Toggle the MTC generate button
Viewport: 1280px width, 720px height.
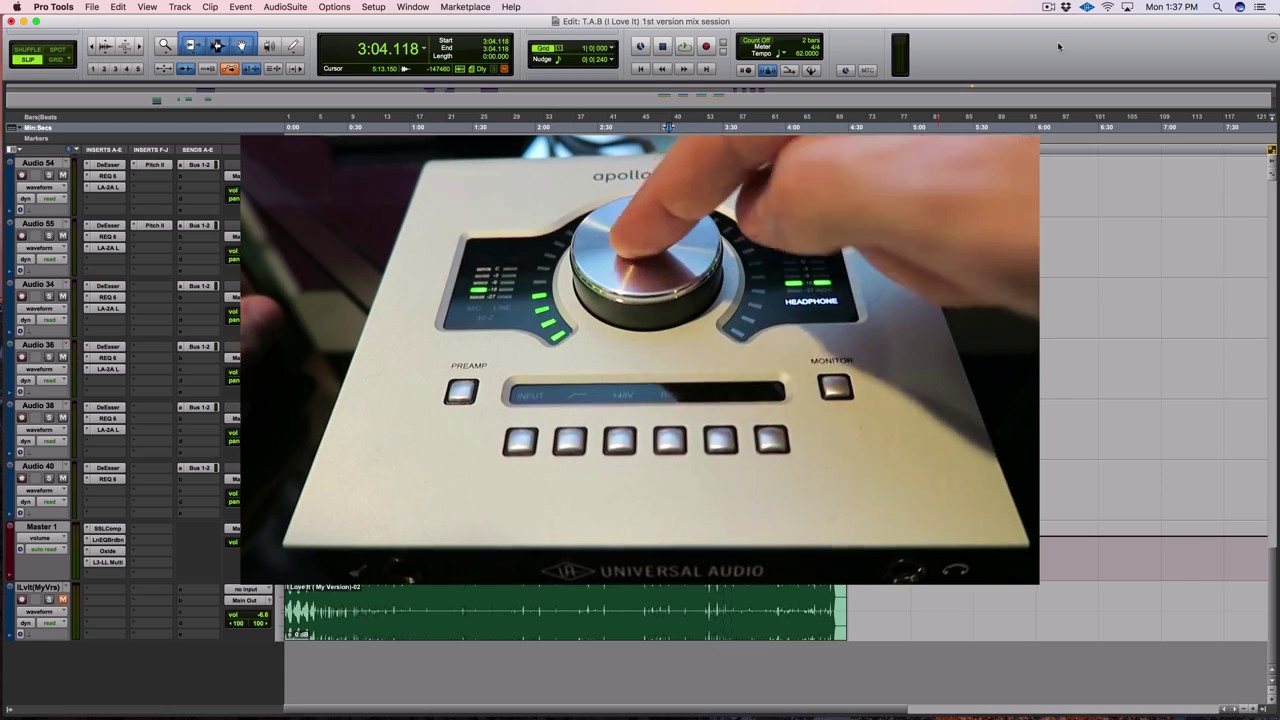pos(867,70)
